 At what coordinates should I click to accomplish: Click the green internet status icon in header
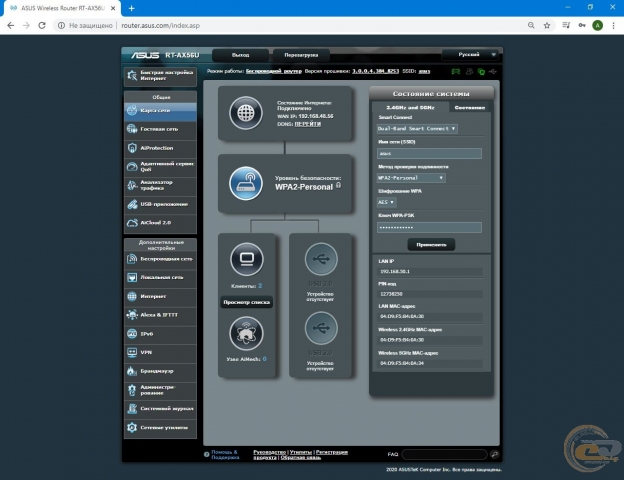click(482, 72)
